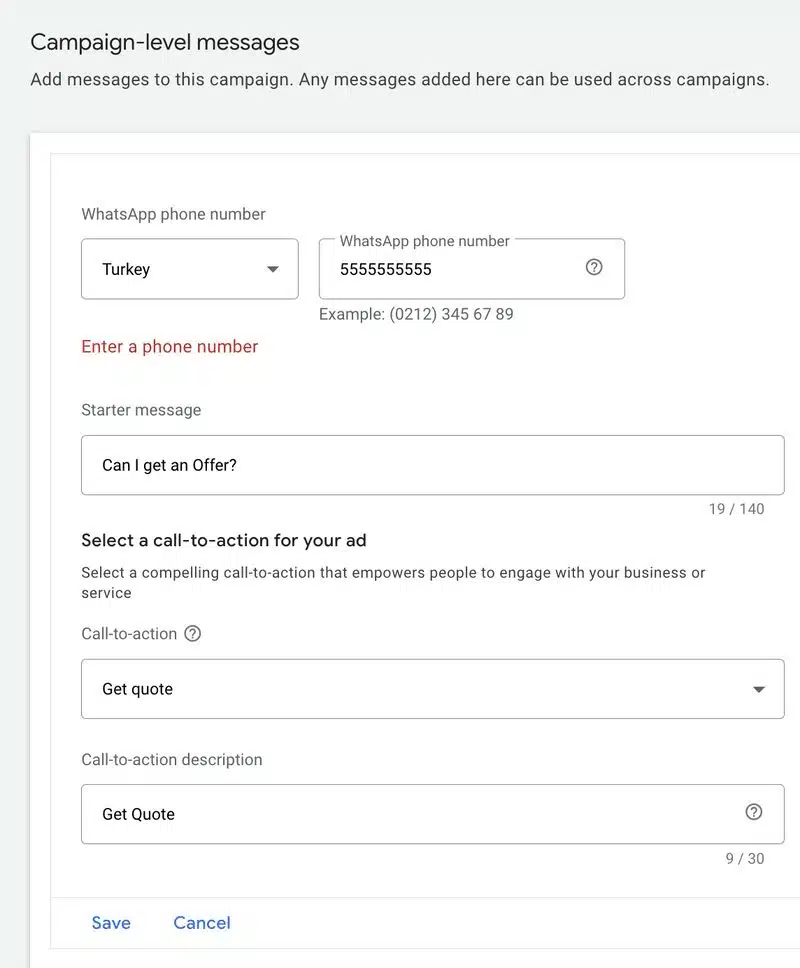Screen dimensions: 800x968
Task: Click the Call-to-action help icon
Action: (x=191, y=633)
